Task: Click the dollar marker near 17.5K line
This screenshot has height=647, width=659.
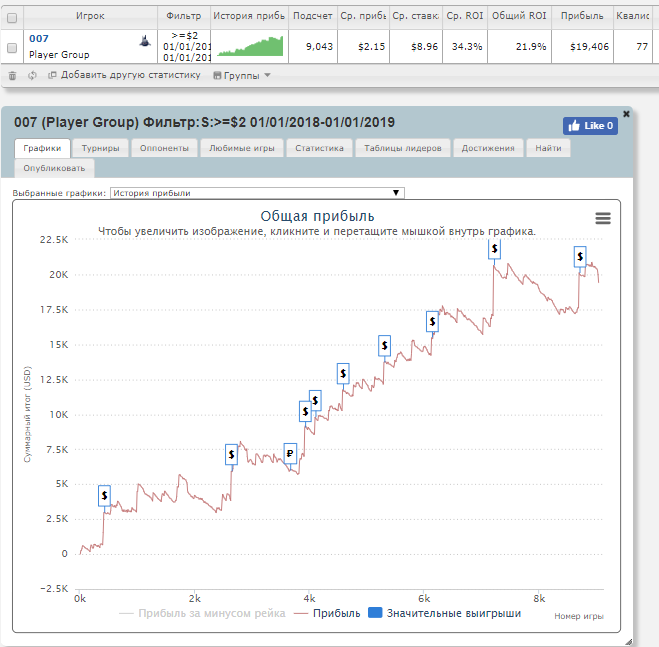Action: coord(432,322)
